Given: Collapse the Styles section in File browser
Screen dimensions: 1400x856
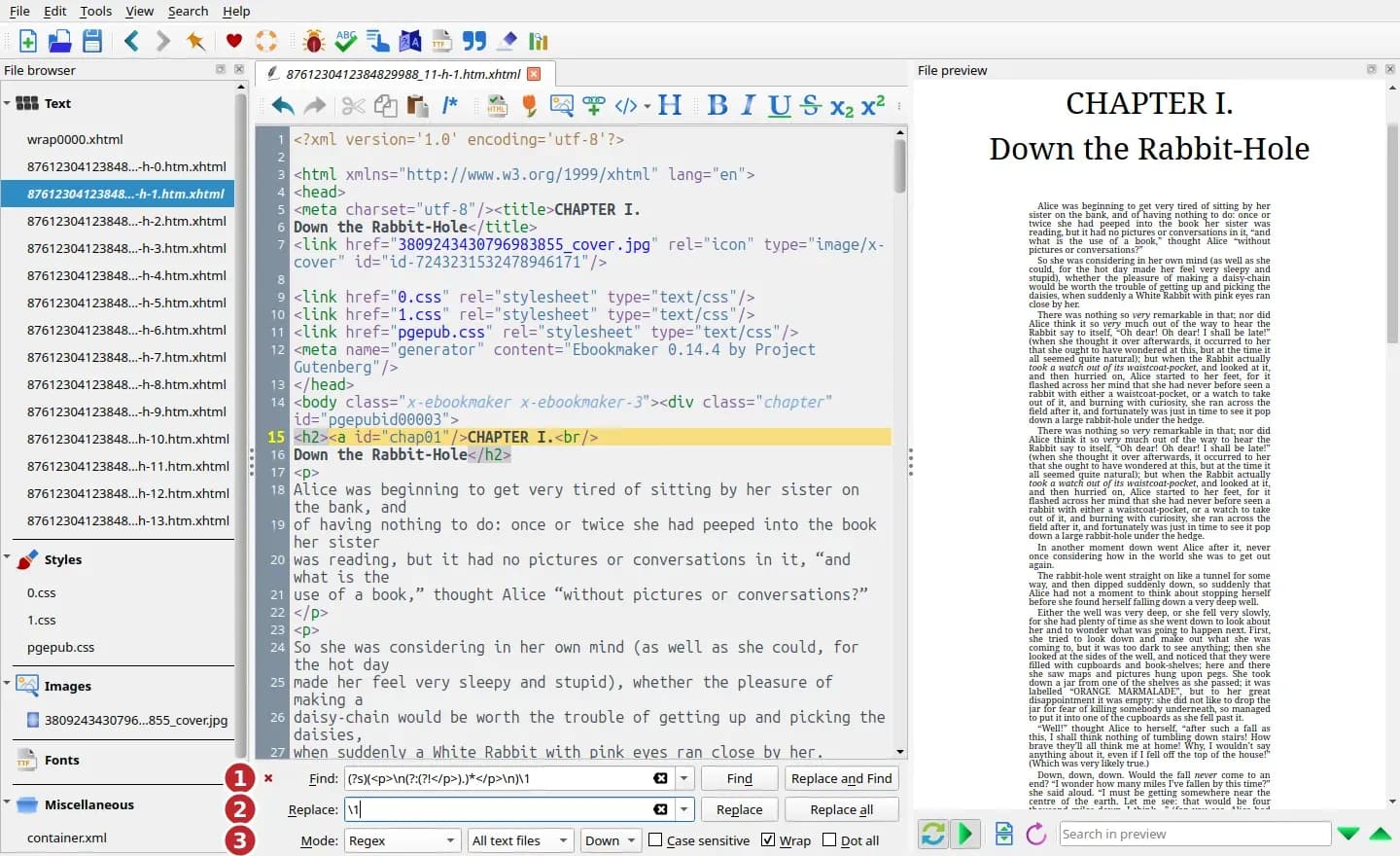Looking at the screenshot, I should pos(7,559).
